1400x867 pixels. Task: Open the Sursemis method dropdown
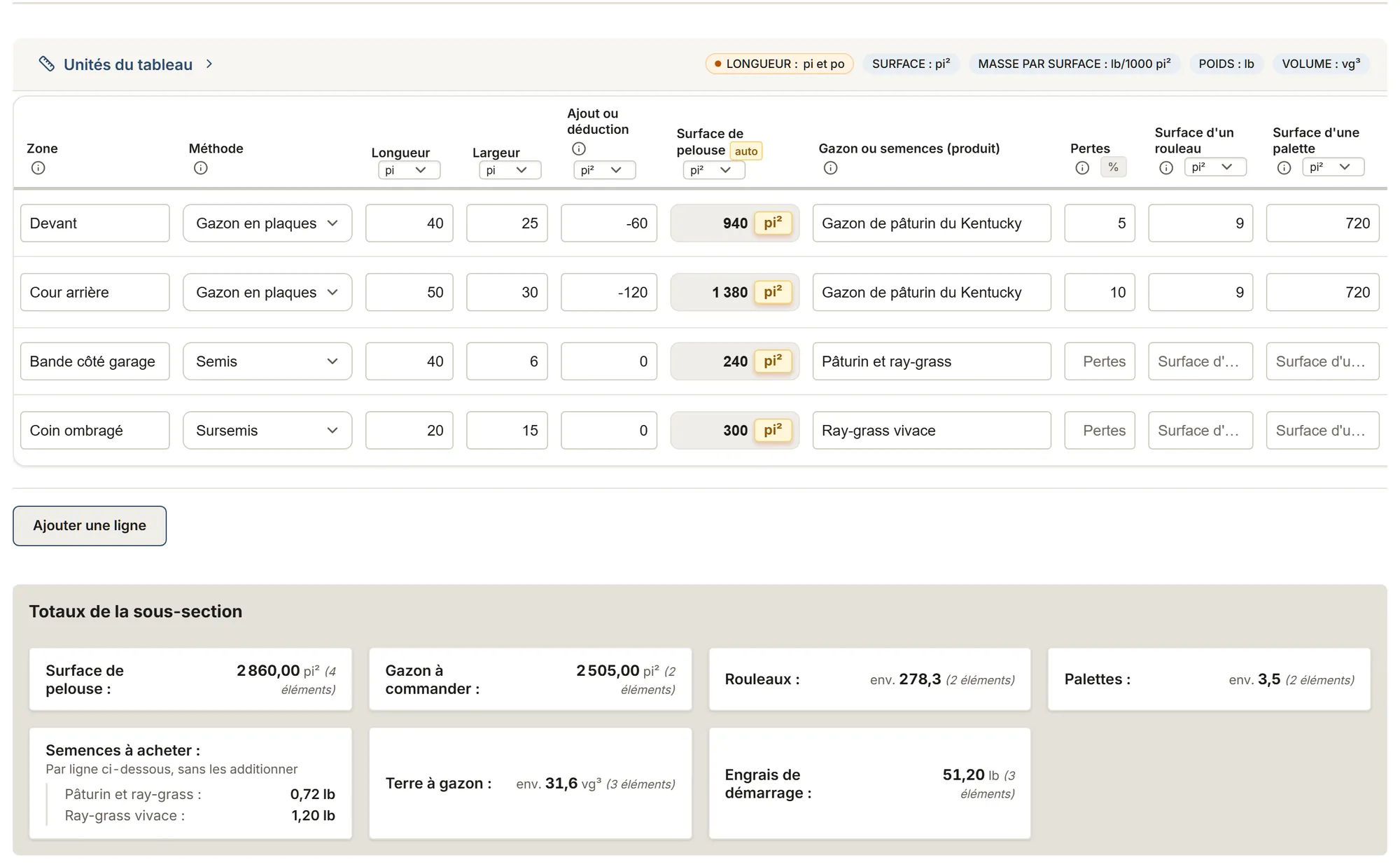pyautogui.click(x=267, y=431)
